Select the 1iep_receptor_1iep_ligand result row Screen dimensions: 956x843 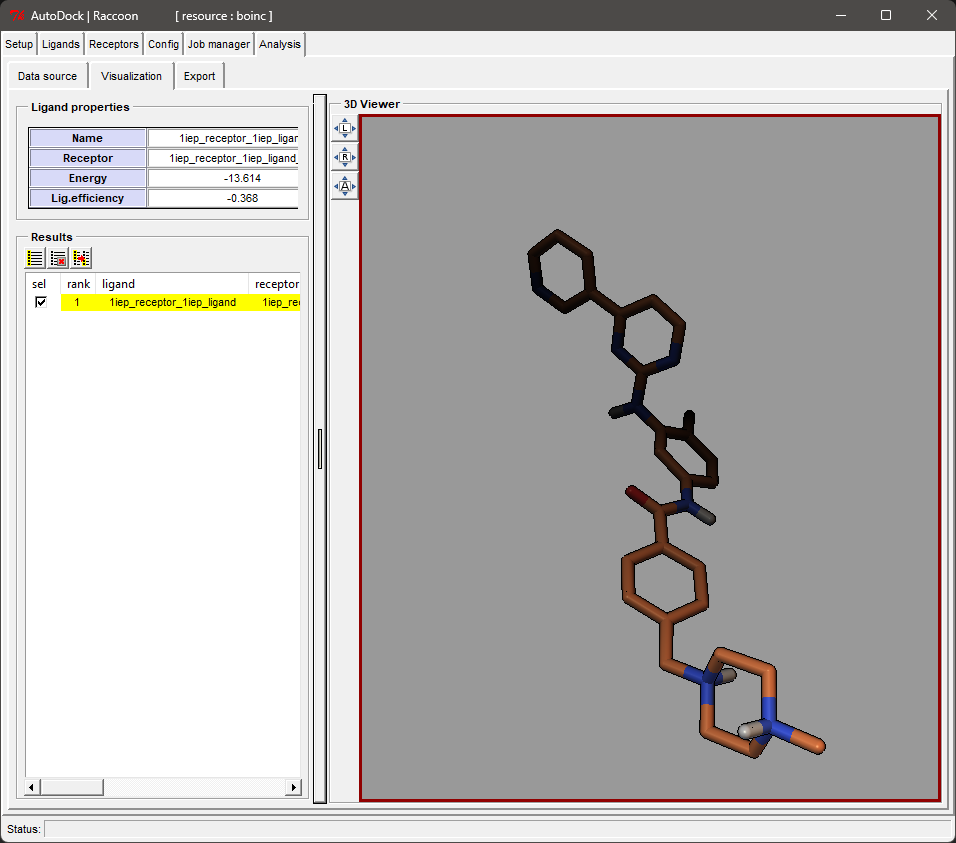click(x=173, y=302)
